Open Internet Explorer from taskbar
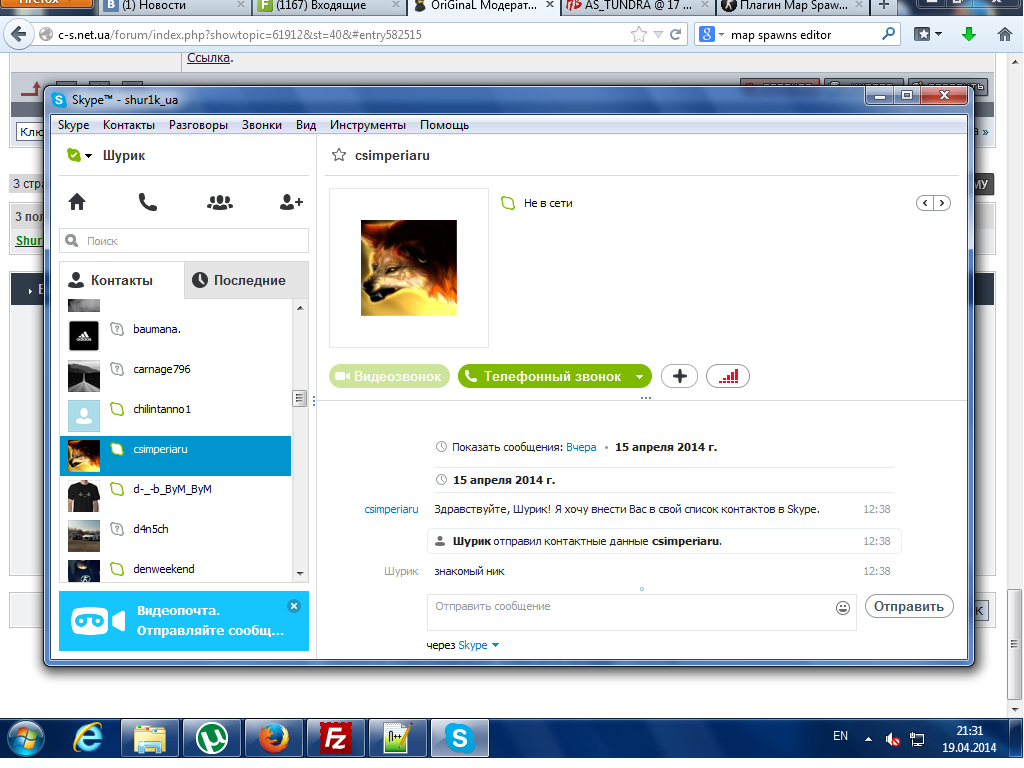This screenshot has height=768, width=1024. [88, 739]
